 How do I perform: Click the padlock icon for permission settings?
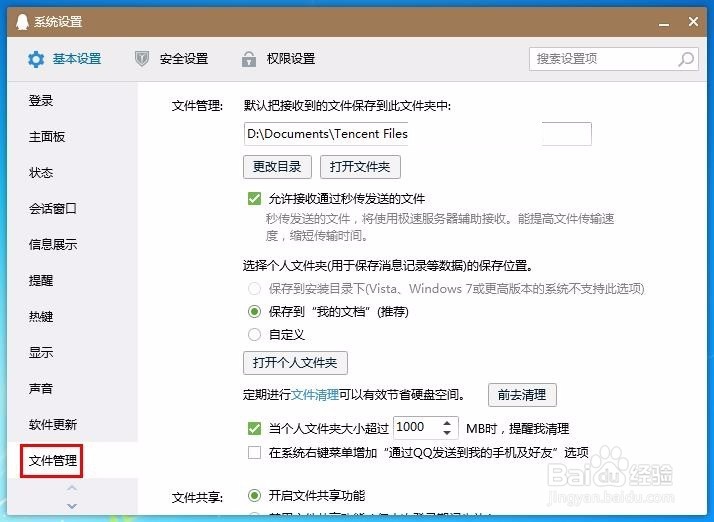(249, 59)
